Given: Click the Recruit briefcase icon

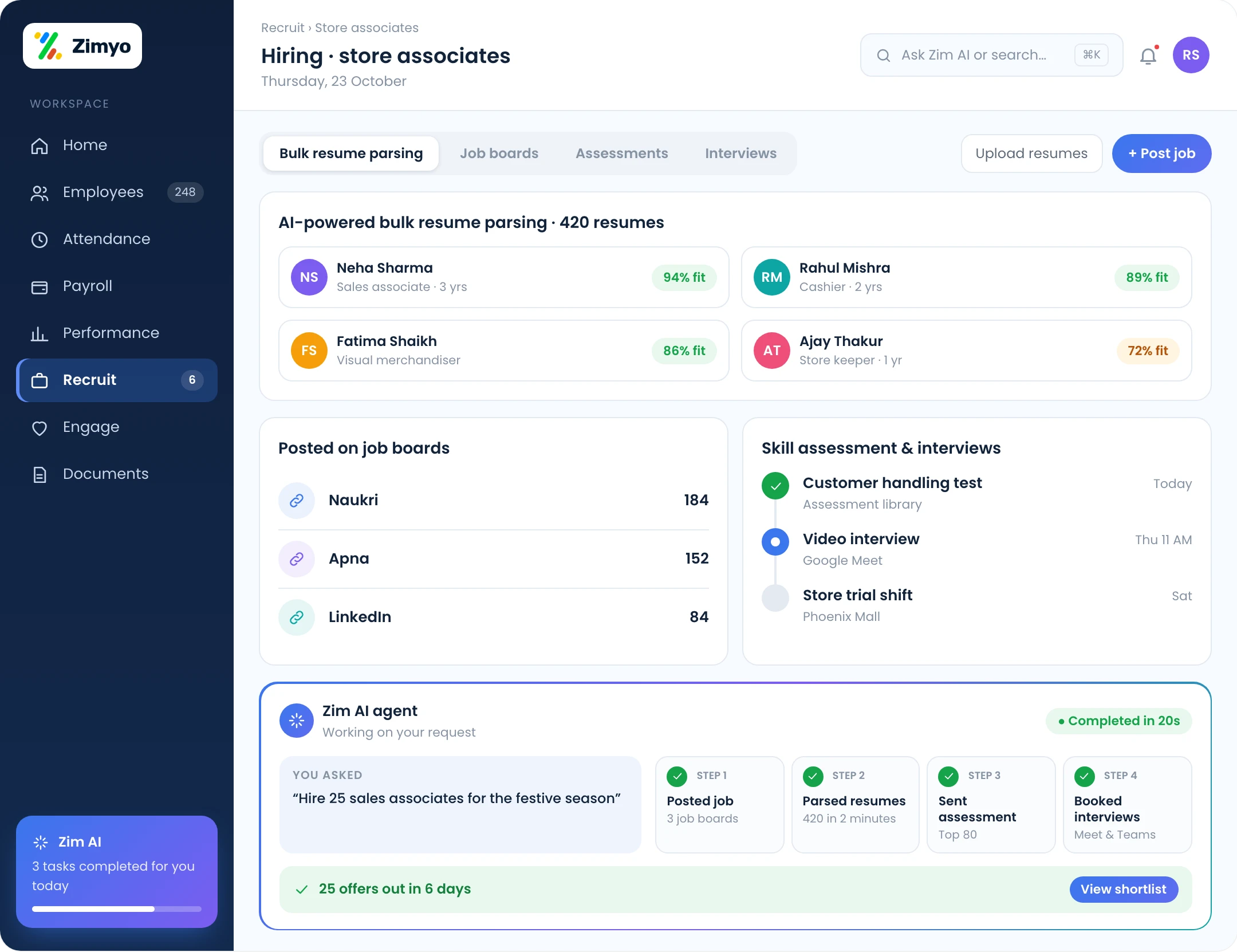Looking at the screenshot, I should pyautogui.click(x=40, y=381).
